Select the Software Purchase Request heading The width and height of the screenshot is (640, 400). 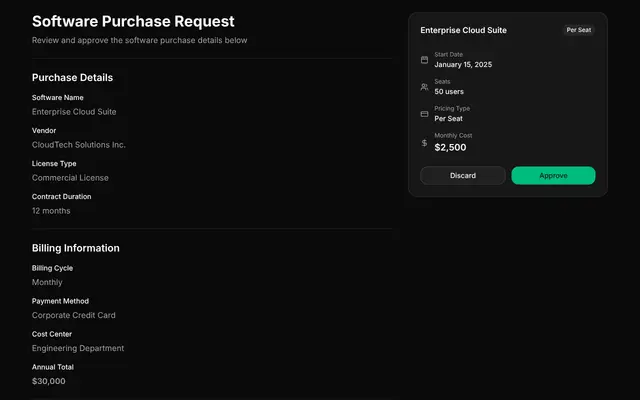tap(133, 21)
